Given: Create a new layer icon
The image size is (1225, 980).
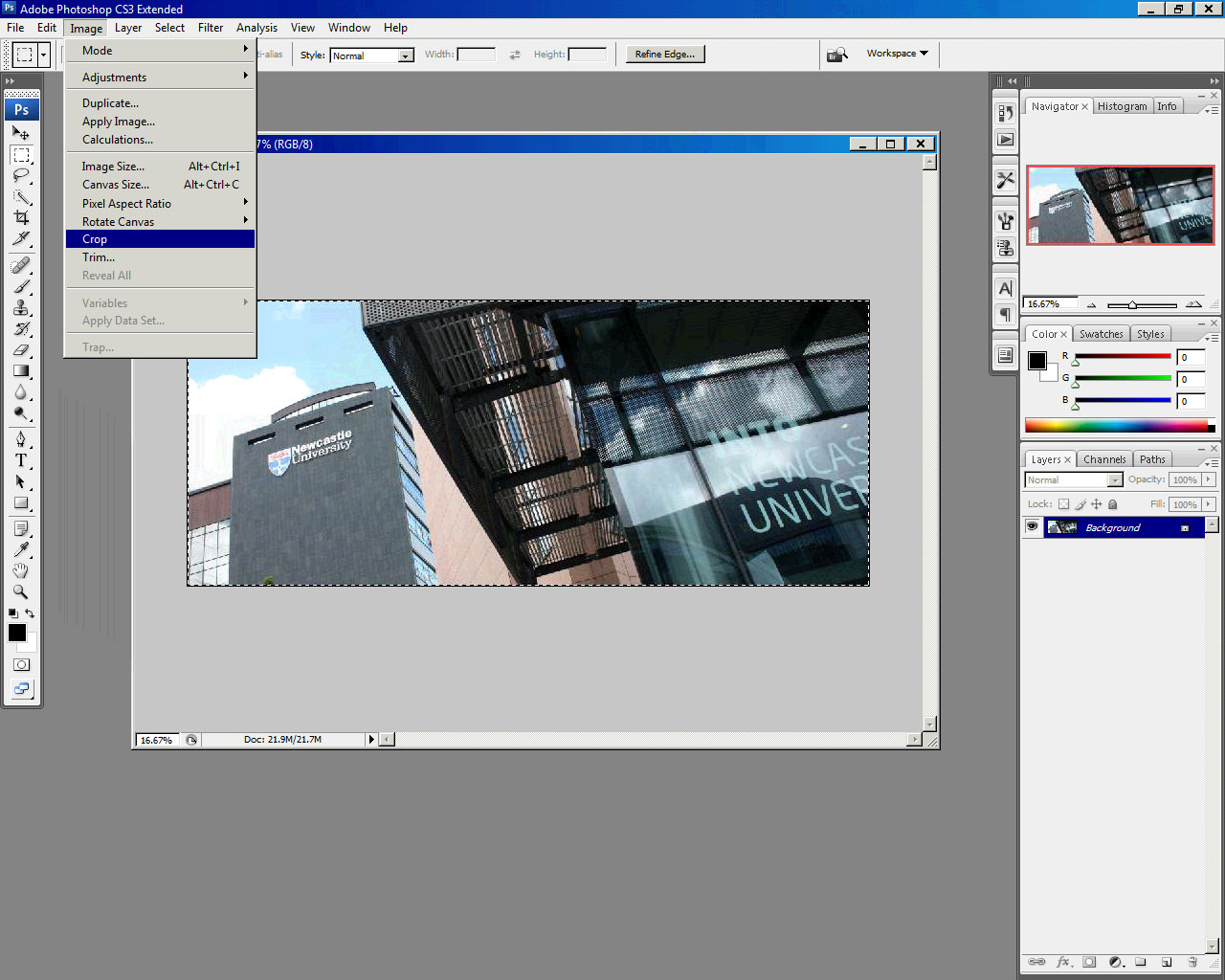Looking at the screenshot, I should [1166, 962].
